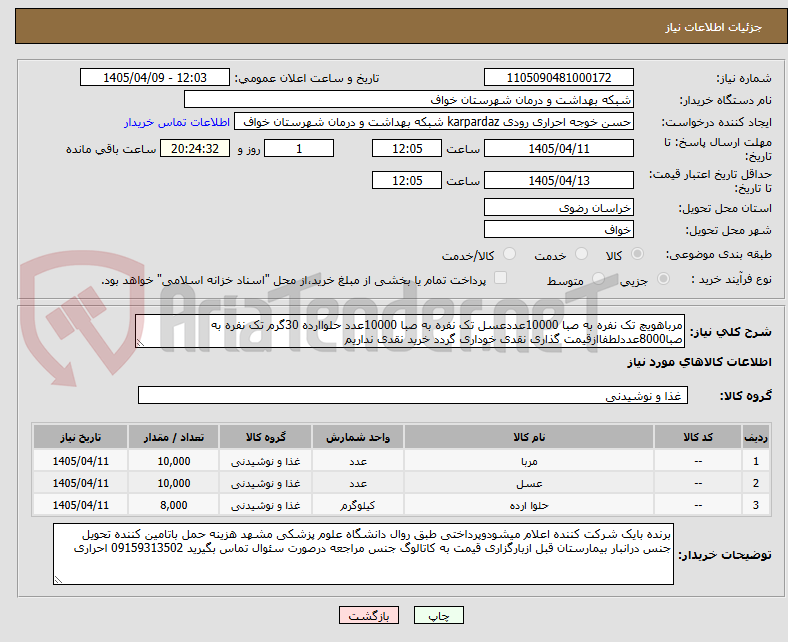Viewport: 788px width, 642px height.
Task: Click the گروه کالا table column header
Action: [x=265, y=437]
